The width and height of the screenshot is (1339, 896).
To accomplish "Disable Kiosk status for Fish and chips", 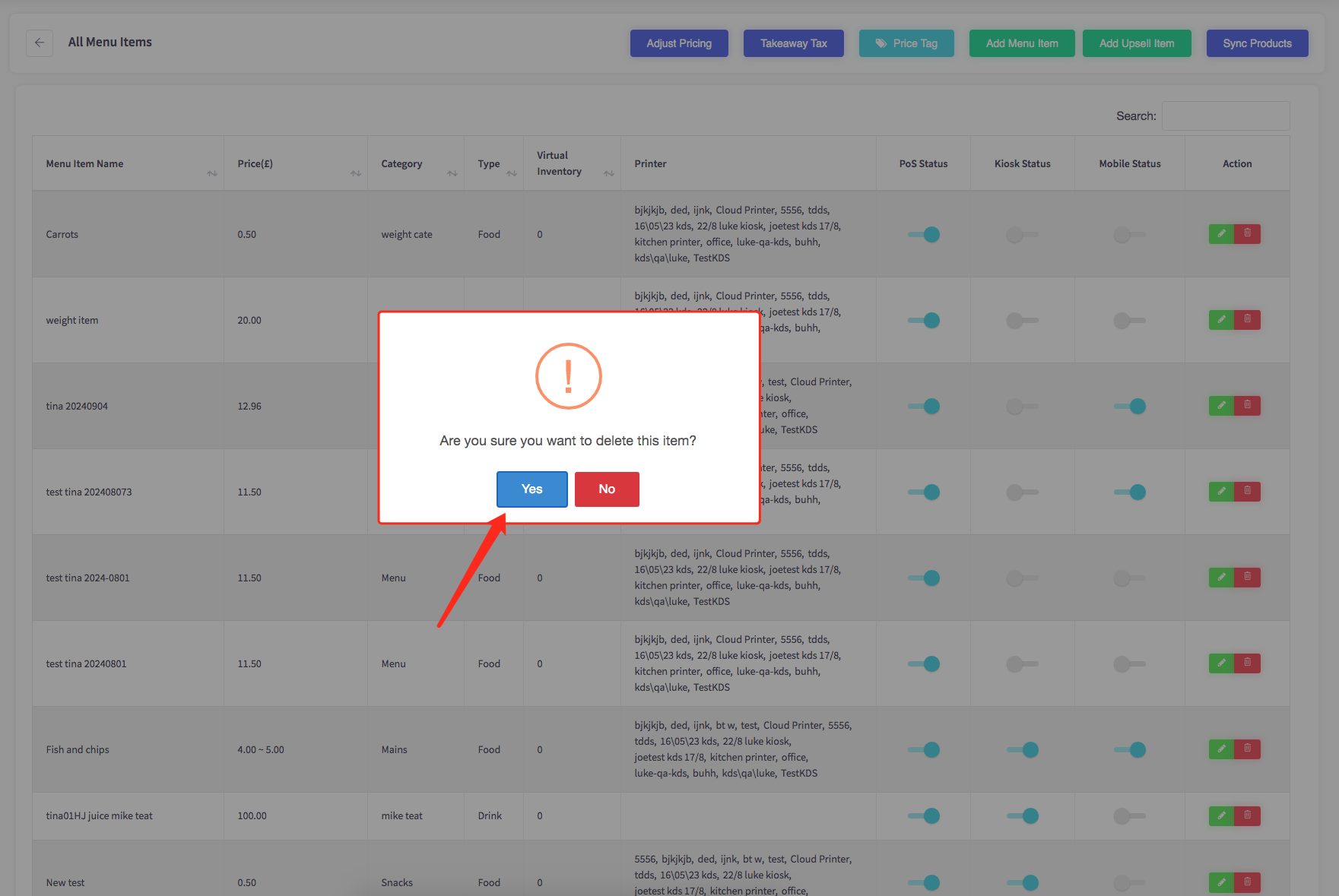I will click(1023, 750).
